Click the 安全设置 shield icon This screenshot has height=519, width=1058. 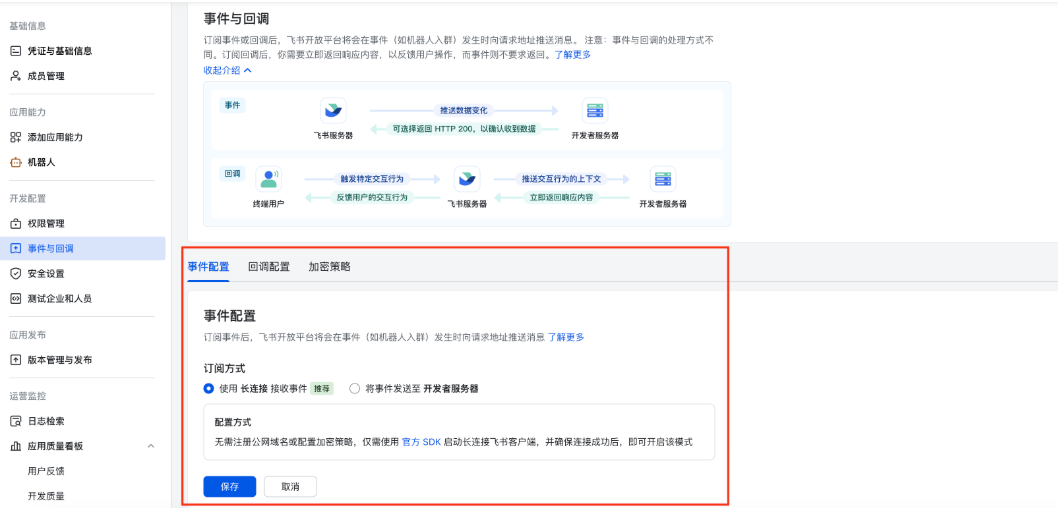[x=15, y=273]
